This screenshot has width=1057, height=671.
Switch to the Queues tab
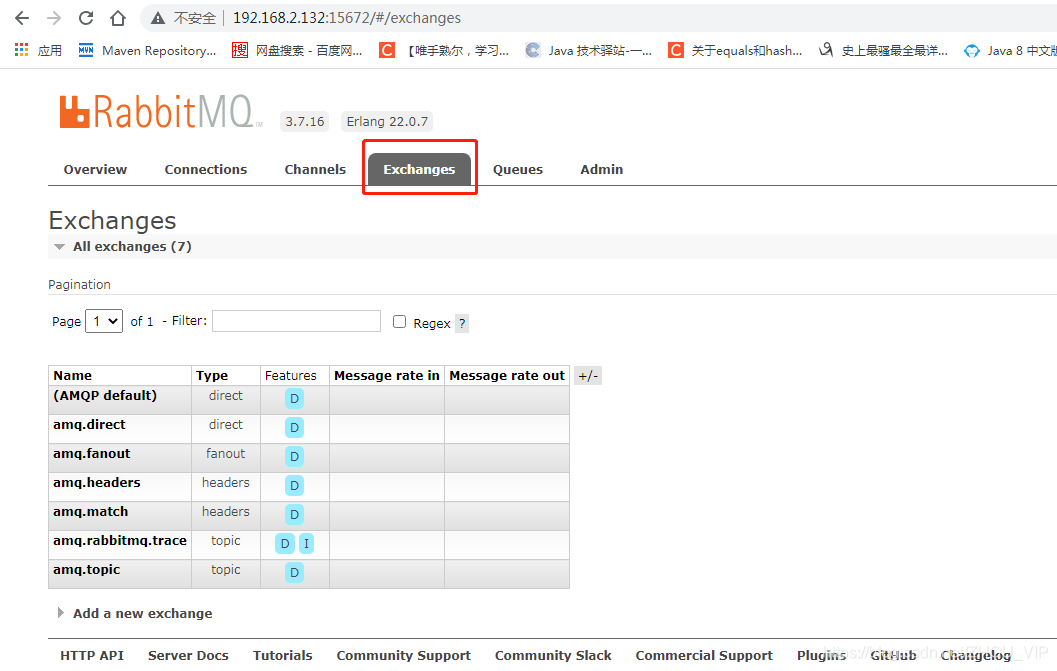[x=518, y=169]
